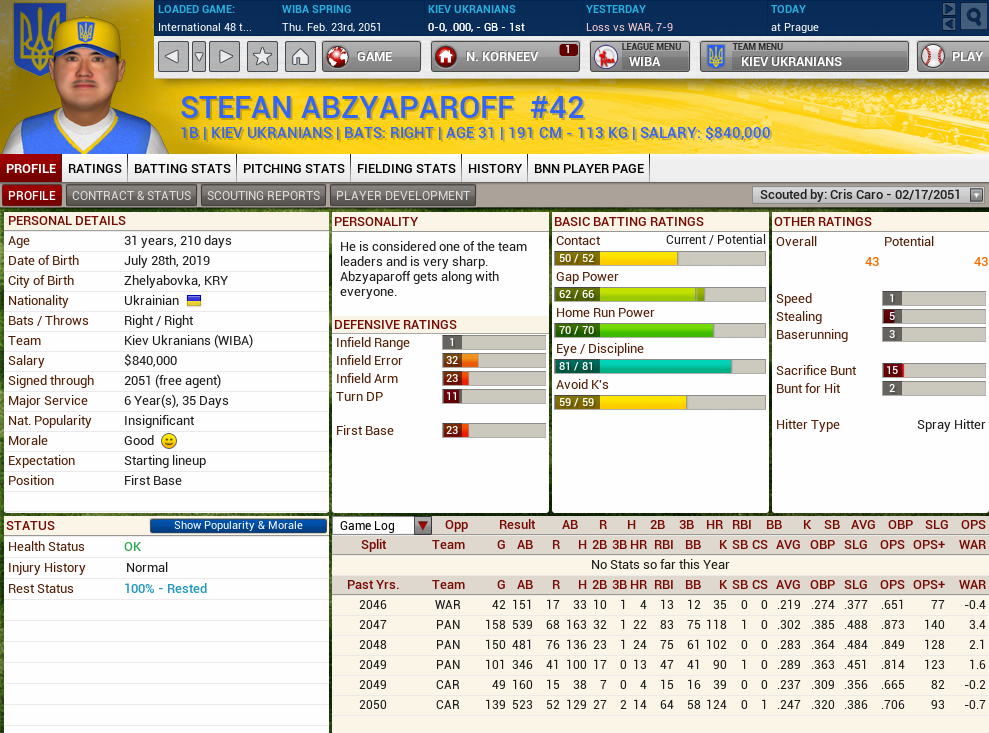Click the Good morale smiley face
This screenshot has width=989, height=733.
pos(169,441)
